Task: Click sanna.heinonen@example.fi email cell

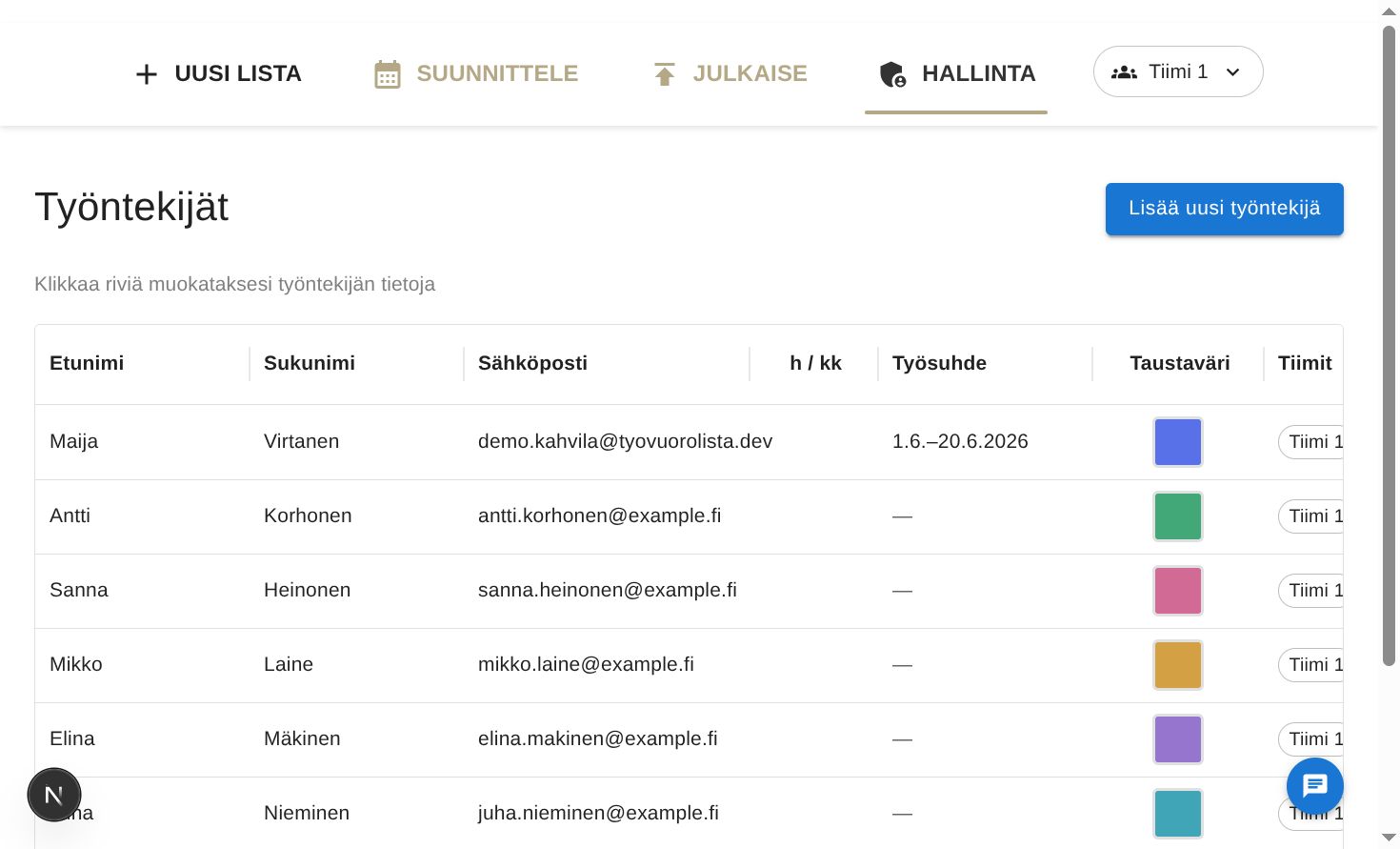Action: tap(608, 590)
